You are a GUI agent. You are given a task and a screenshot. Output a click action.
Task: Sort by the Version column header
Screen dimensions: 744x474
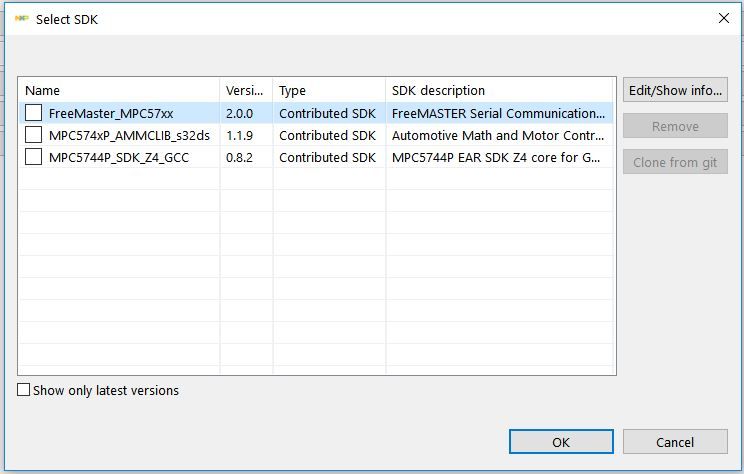(245, 90)
